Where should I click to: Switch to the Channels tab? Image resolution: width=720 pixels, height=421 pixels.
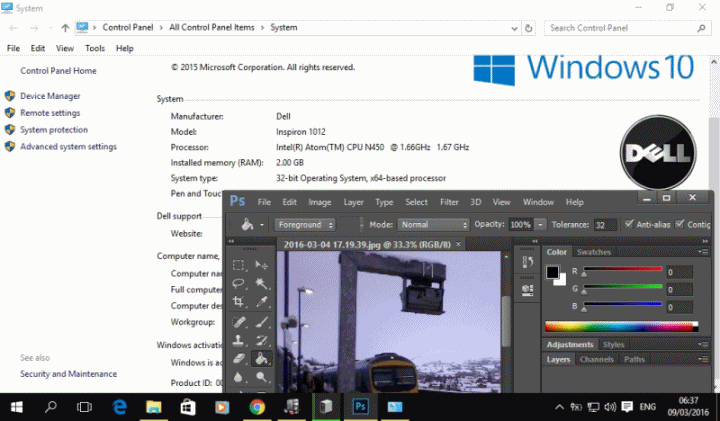(x=596, y=359)
